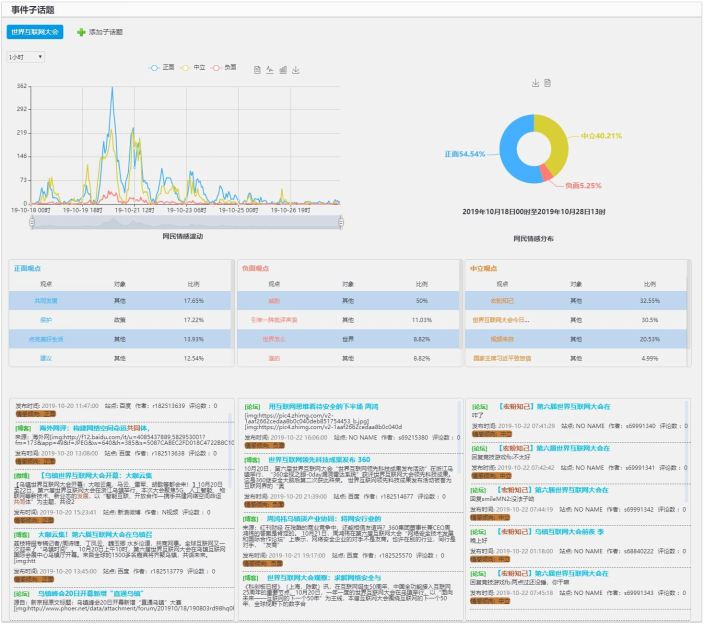This screenshot has width=704, height=624.
Task: Toggle the 中立 series in chart legend
Action: point(196,67)
